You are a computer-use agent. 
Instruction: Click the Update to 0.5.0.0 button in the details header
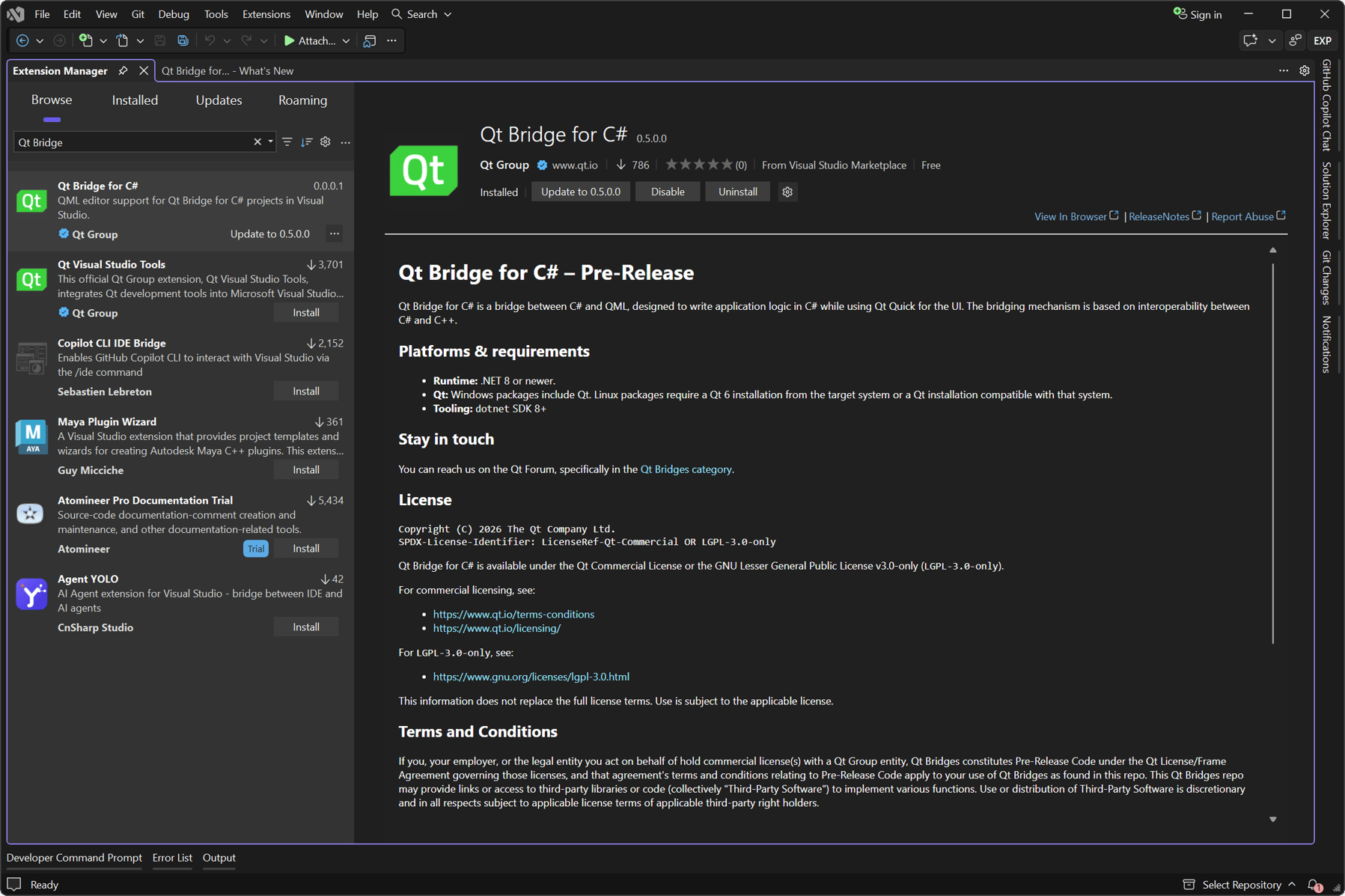[x=581, y=192]
